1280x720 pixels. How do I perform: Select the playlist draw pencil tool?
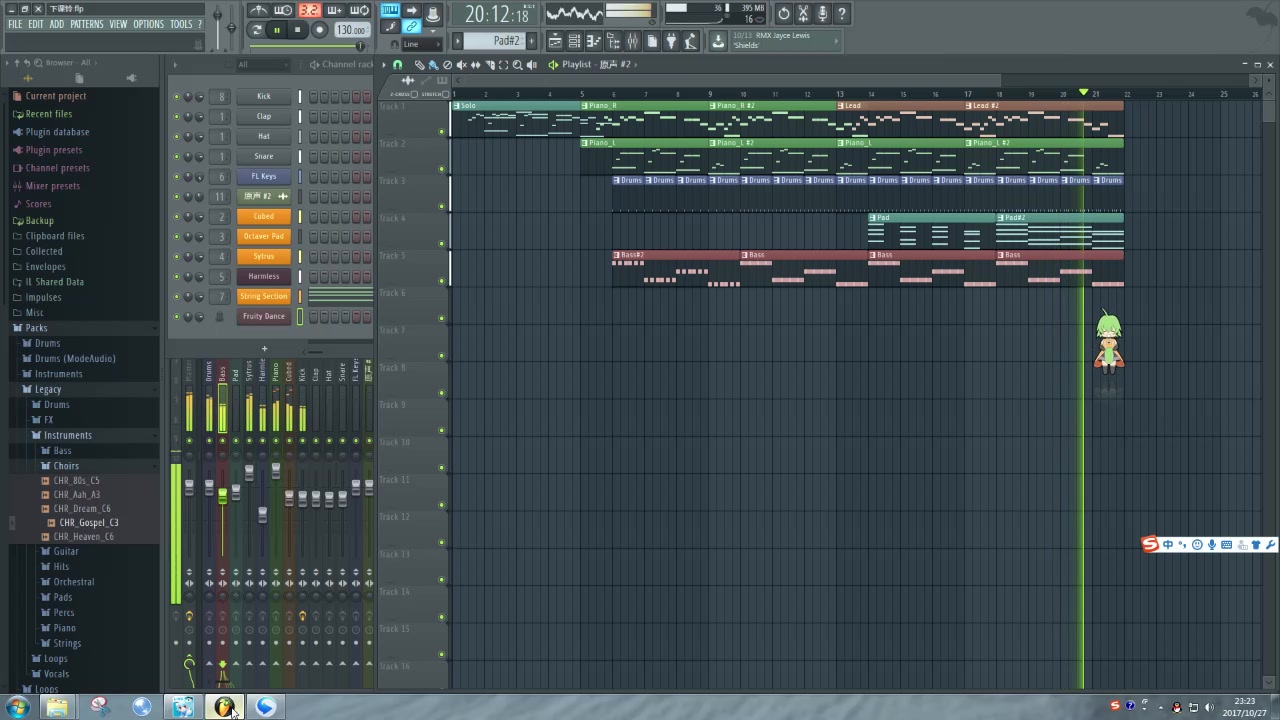pyautogui.click(x=419, y=64)
